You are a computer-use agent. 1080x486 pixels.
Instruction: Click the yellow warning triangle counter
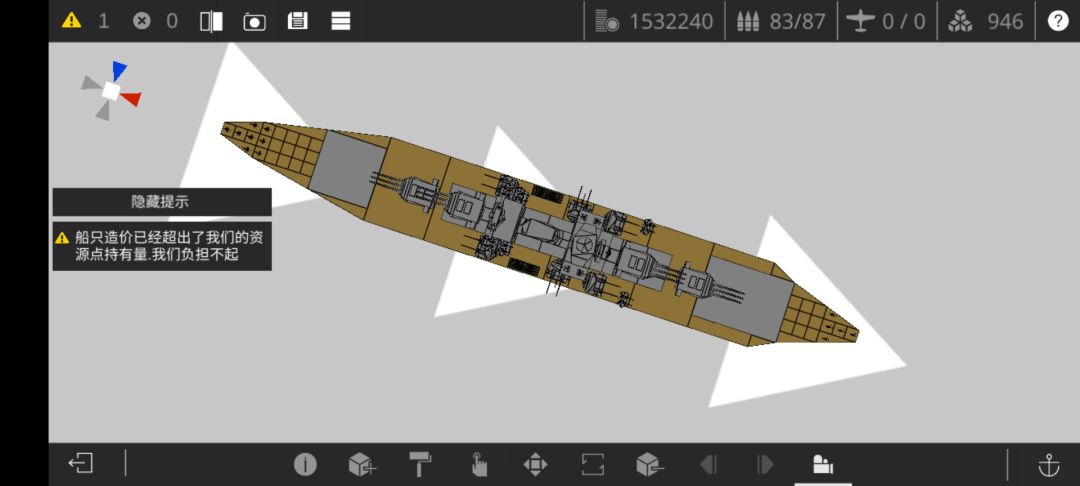tap(71, 21)
